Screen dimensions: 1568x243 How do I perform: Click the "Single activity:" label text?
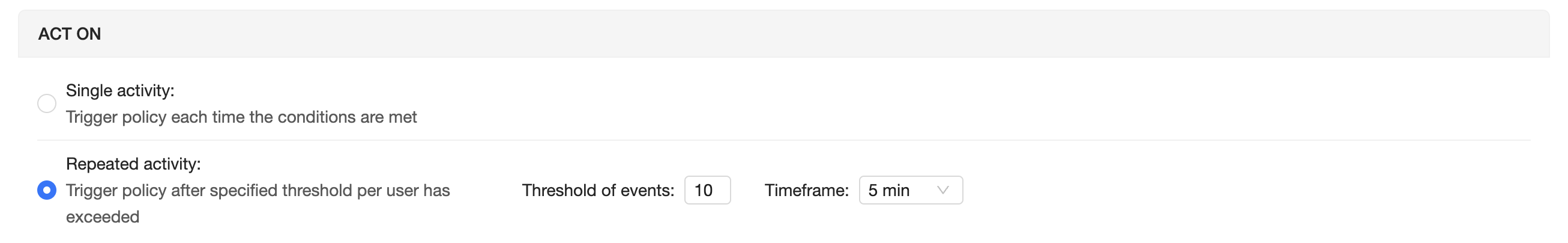(x=120, y=91)
